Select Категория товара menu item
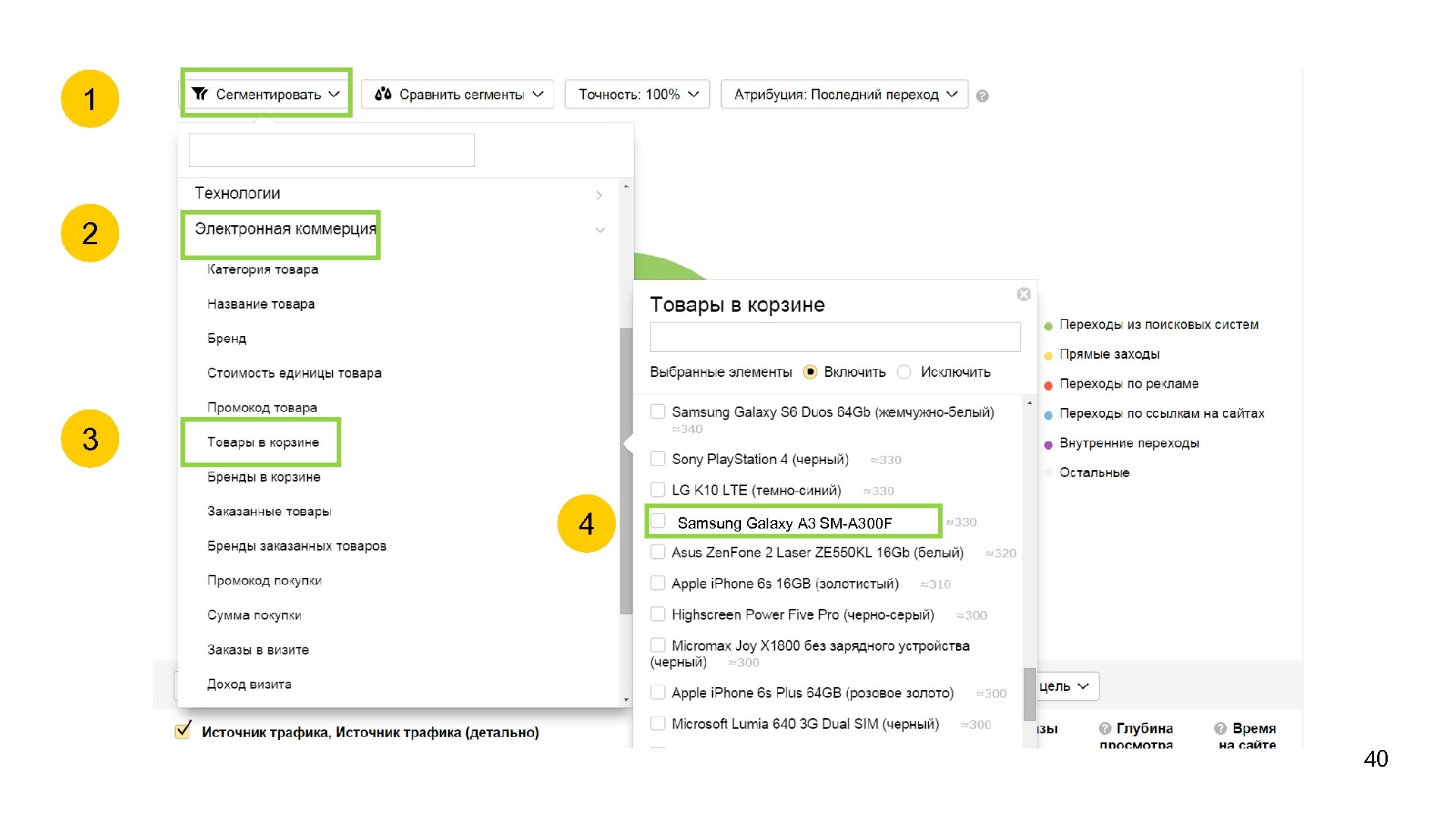This screenshot has width=1456, height=819. [x=262, y=270]
